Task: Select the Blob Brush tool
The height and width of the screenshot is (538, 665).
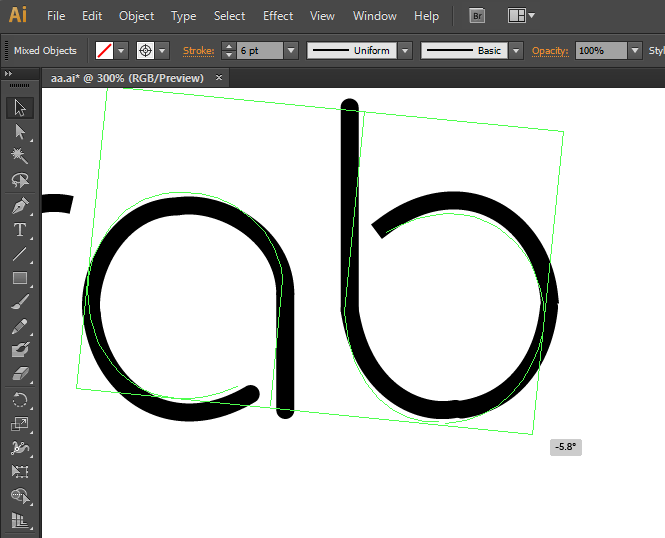Action: coord(20,350)
